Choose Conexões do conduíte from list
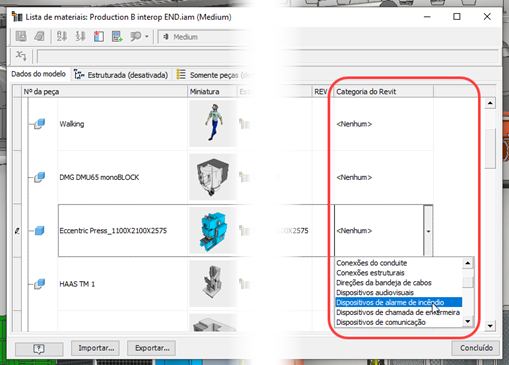This screenshot has height=365, width=509. (x=399, y=263)
